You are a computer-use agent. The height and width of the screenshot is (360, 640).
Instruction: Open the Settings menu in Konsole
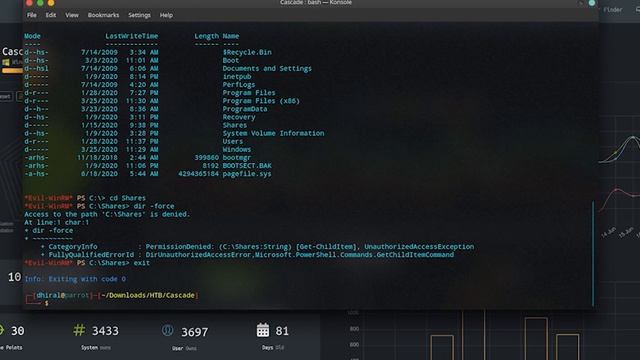coord(139,15)
